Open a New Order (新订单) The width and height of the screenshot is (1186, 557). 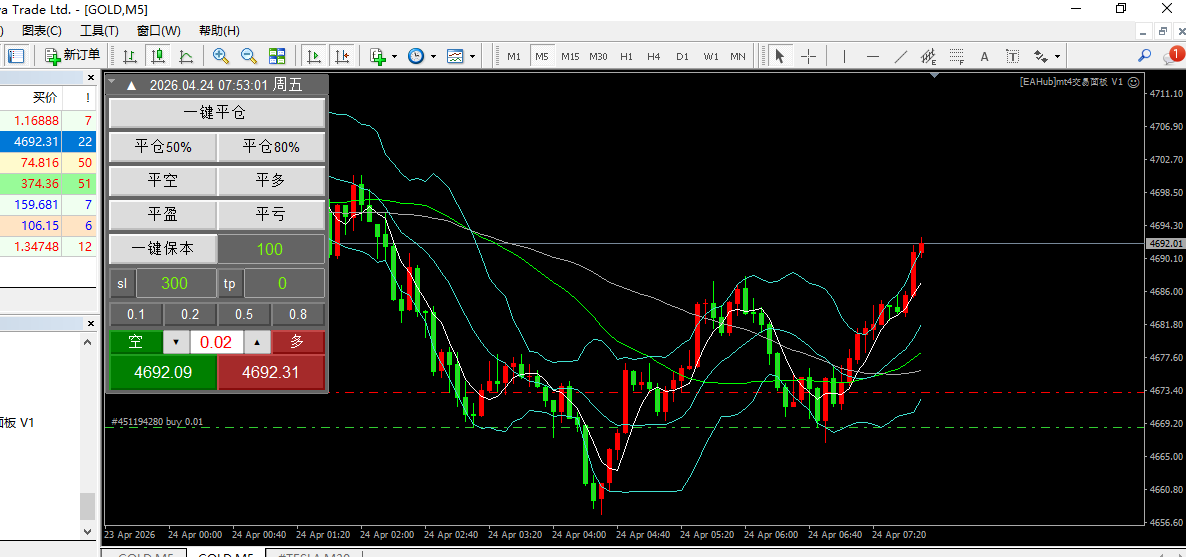(x=73, y=55)
